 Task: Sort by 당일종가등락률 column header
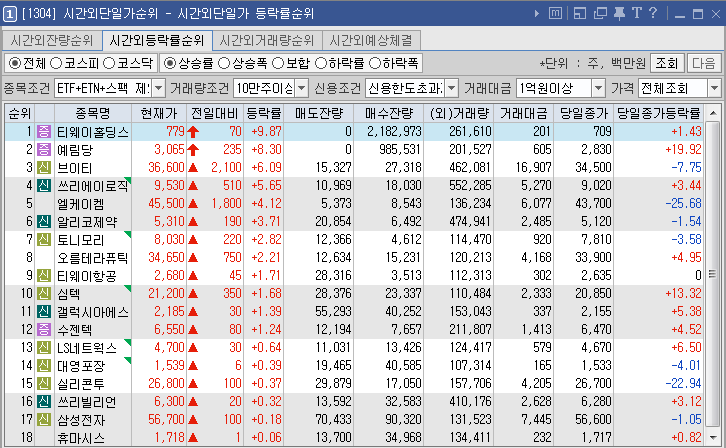[x=659, y=113]
